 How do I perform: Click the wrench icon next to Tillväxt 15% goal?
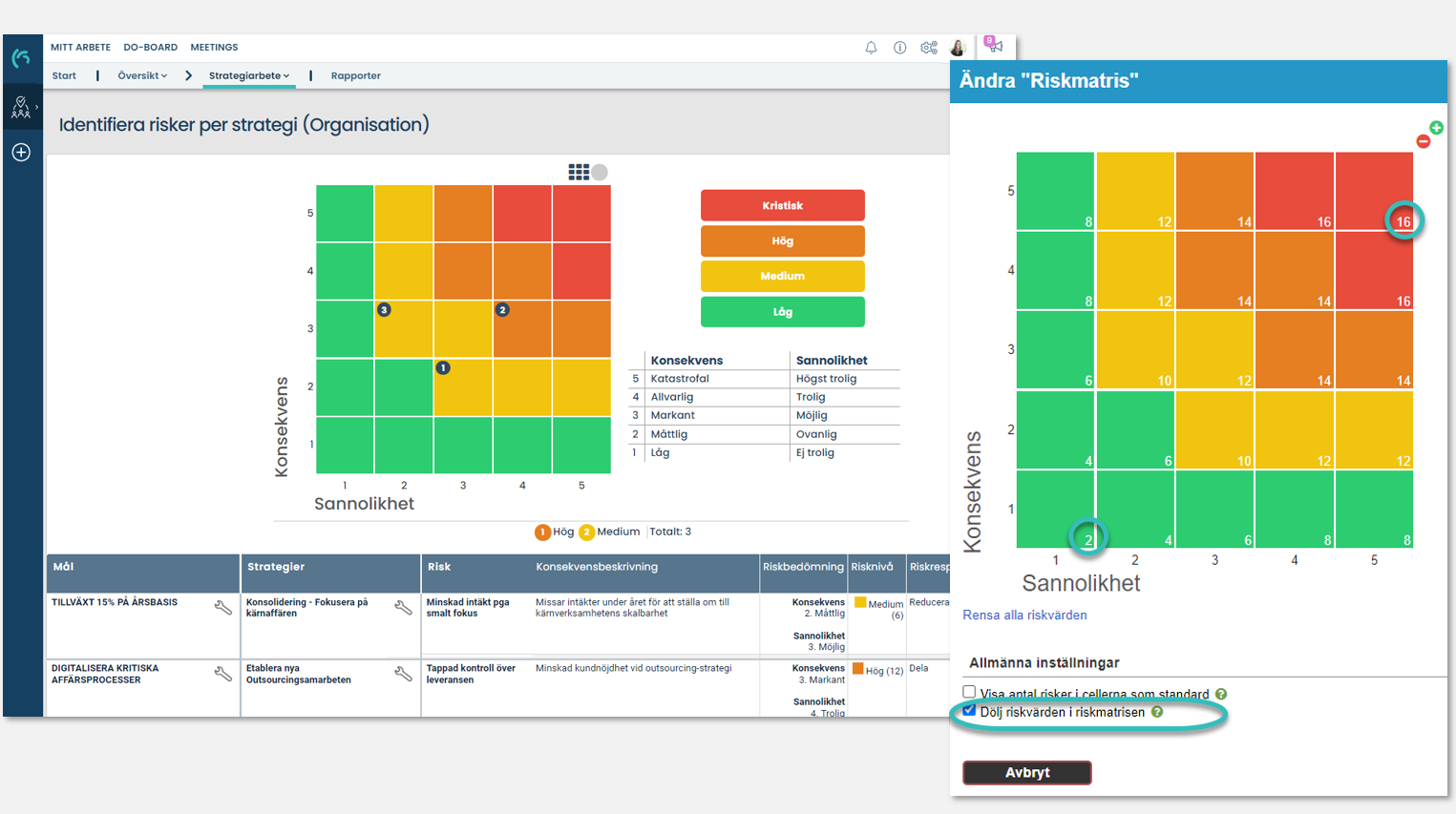(222, 608)
